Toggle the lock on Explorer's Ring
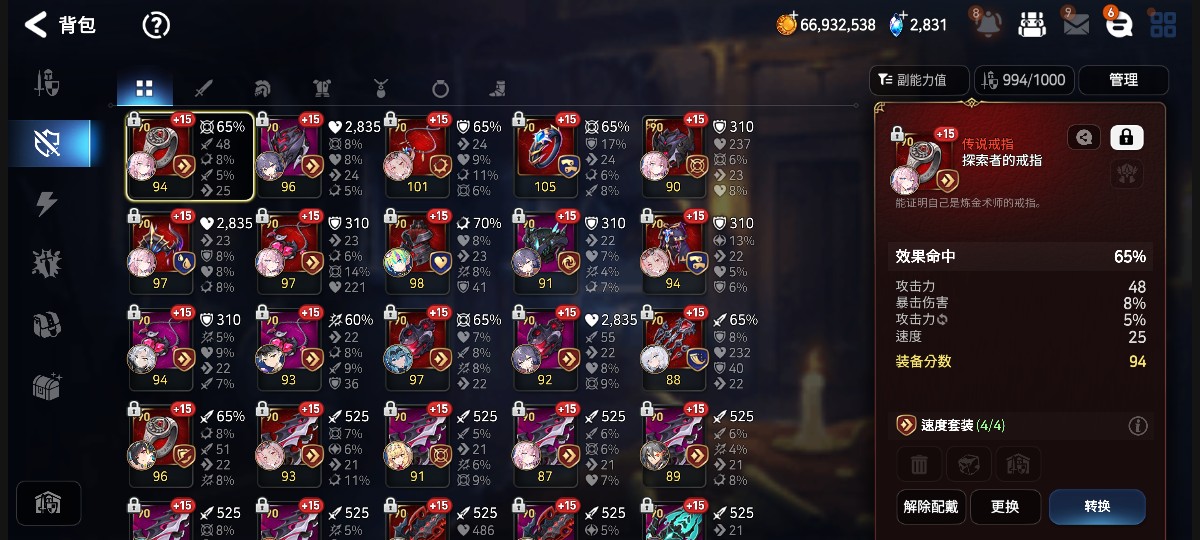This screenshot has width=1200, height=540. click(x=1127, y=137)
